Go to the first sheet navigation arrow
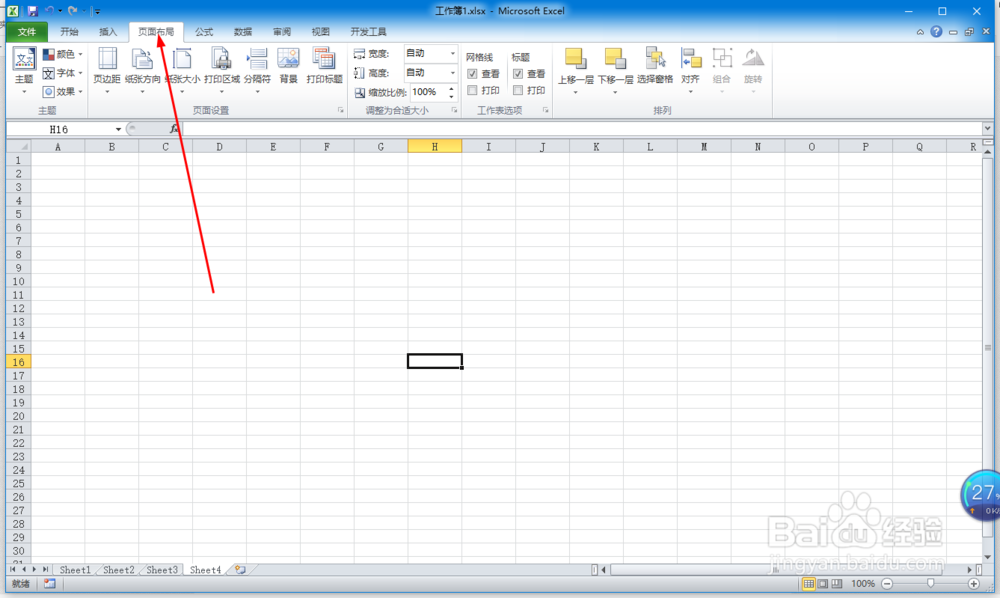1000x598 pixels. [13, 569]
